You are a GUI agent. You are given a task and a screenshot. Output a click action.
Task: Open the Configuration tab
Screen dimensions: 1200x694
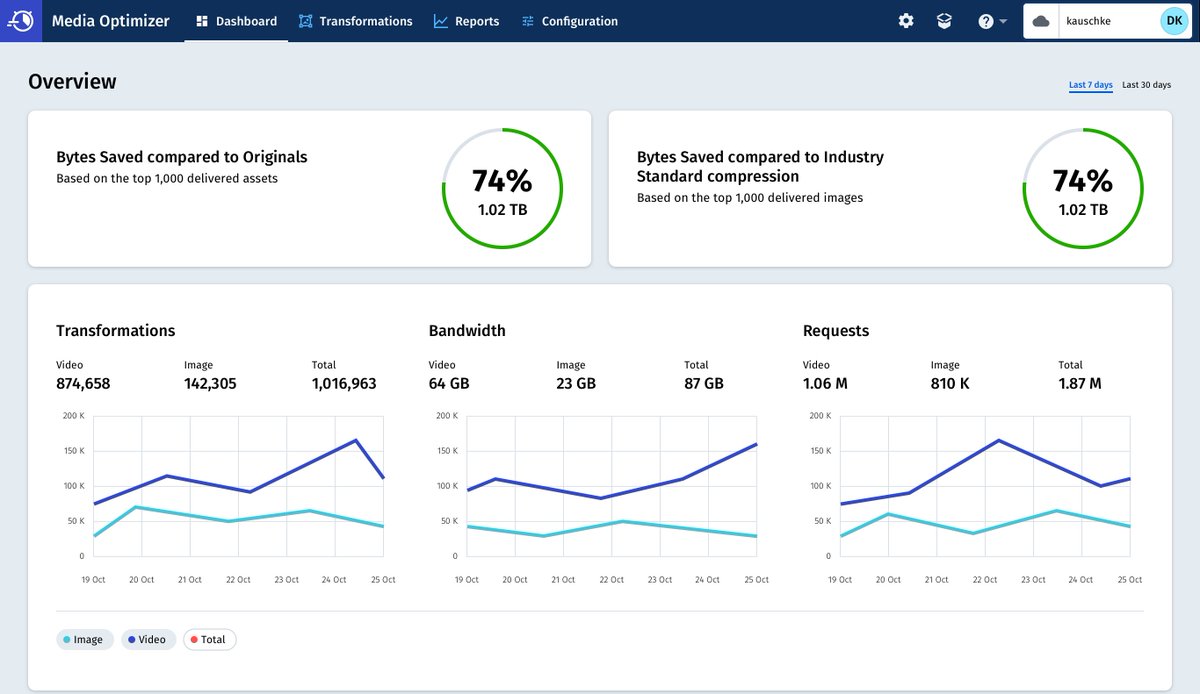pyautogui.click(x=569, y=21)
